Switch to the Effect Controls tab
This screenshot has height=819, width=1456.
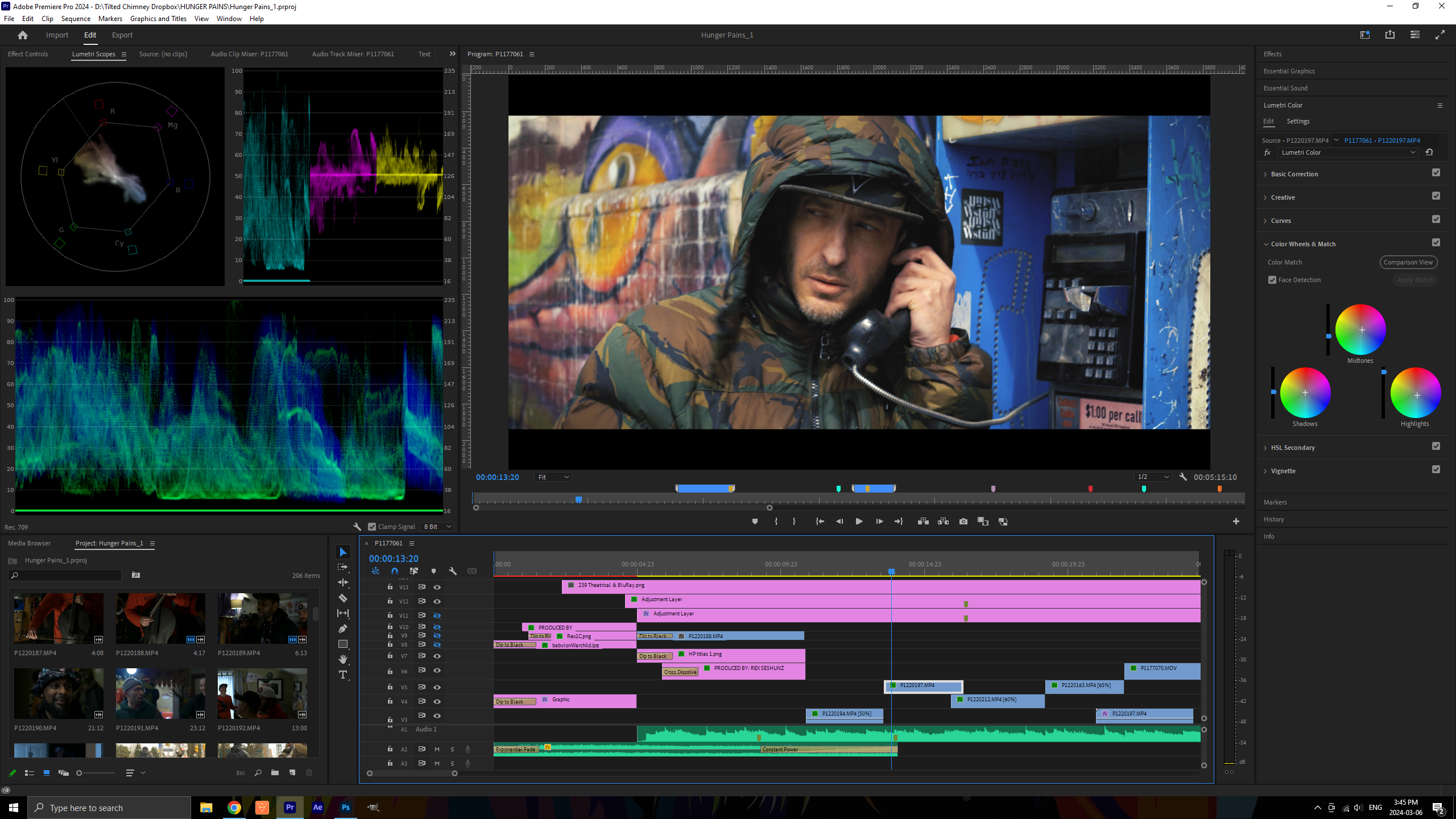coord(28,54)
